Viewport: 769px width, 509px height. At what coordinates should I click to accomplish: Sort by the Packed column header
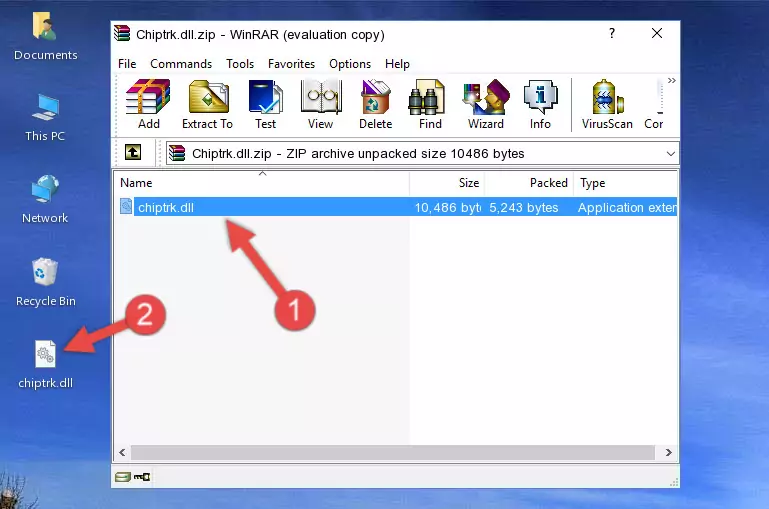[529, 183]
